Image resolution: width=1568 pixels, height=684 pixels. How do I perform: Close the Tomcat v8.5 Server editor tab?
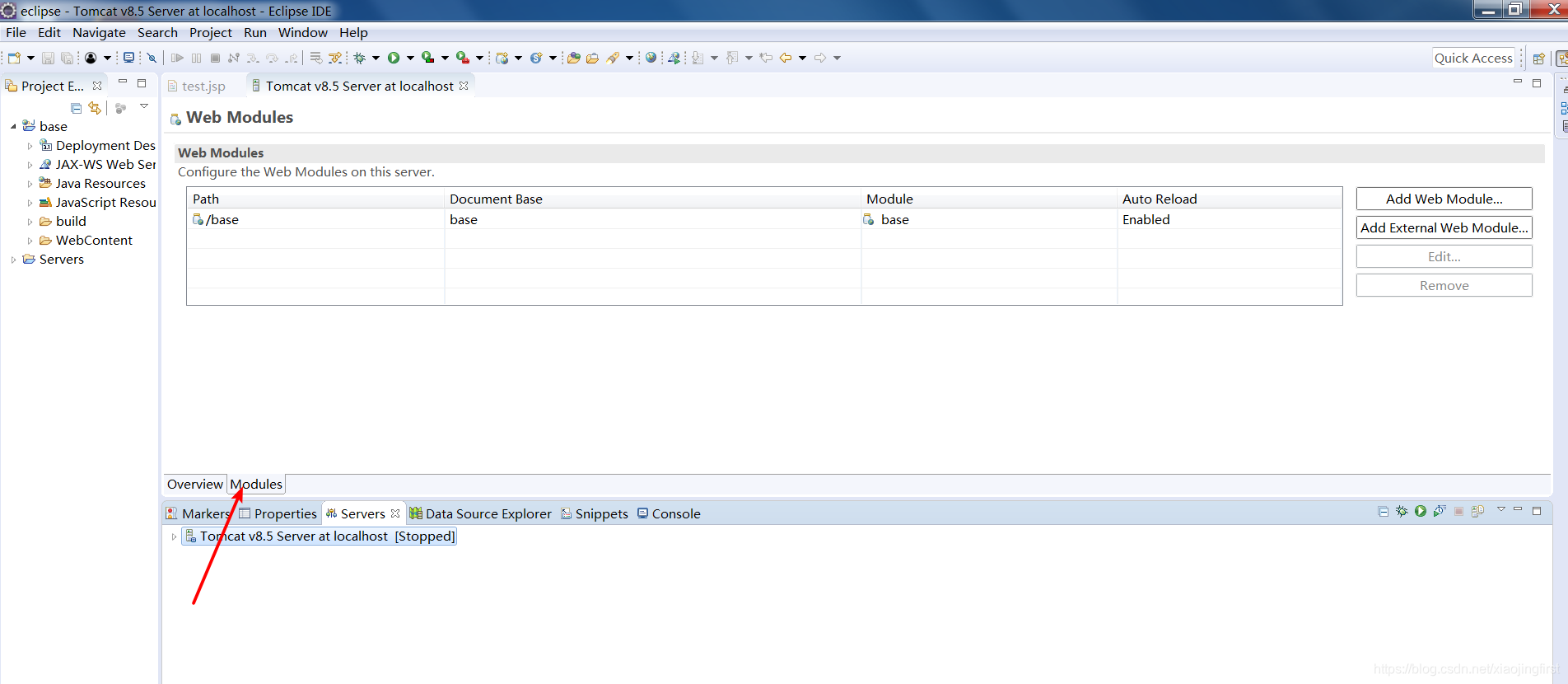point(464,86)
